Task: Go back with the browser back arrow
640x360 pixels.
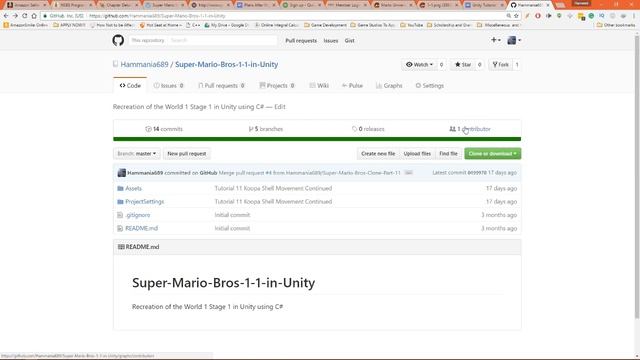Action: (x=6, y=16)
